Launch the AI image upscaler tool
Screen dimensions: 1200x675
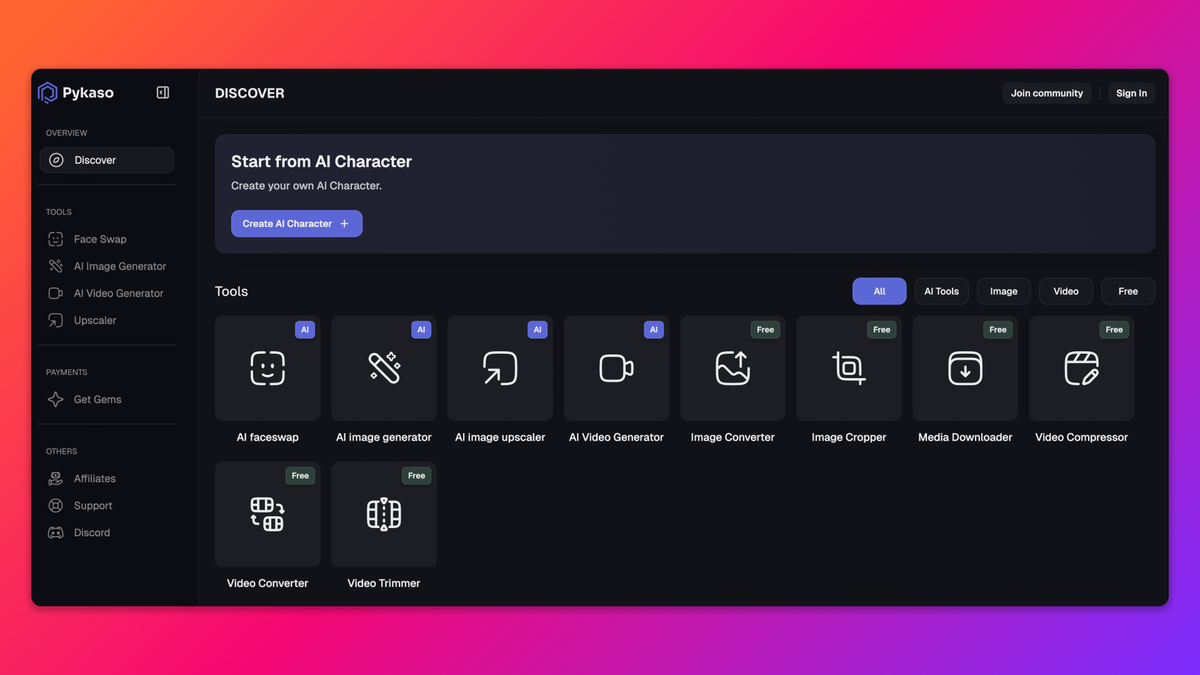pyautogui.click(x=500, y=369)
